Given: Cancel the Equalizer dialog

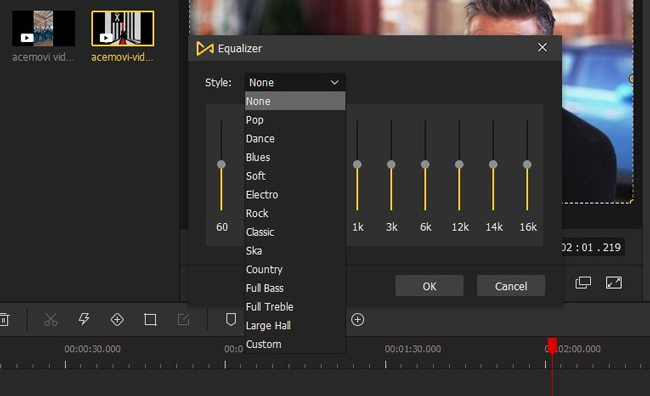Looking at the screenshot, I should click(x=511, y=286).
